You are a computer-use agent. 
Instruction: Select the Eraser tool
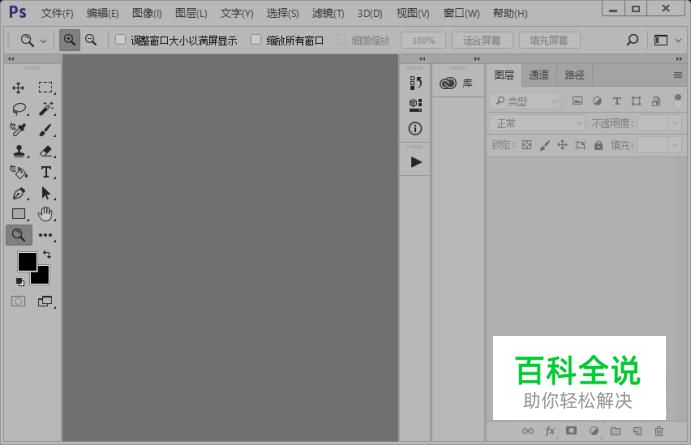[46, 151]
